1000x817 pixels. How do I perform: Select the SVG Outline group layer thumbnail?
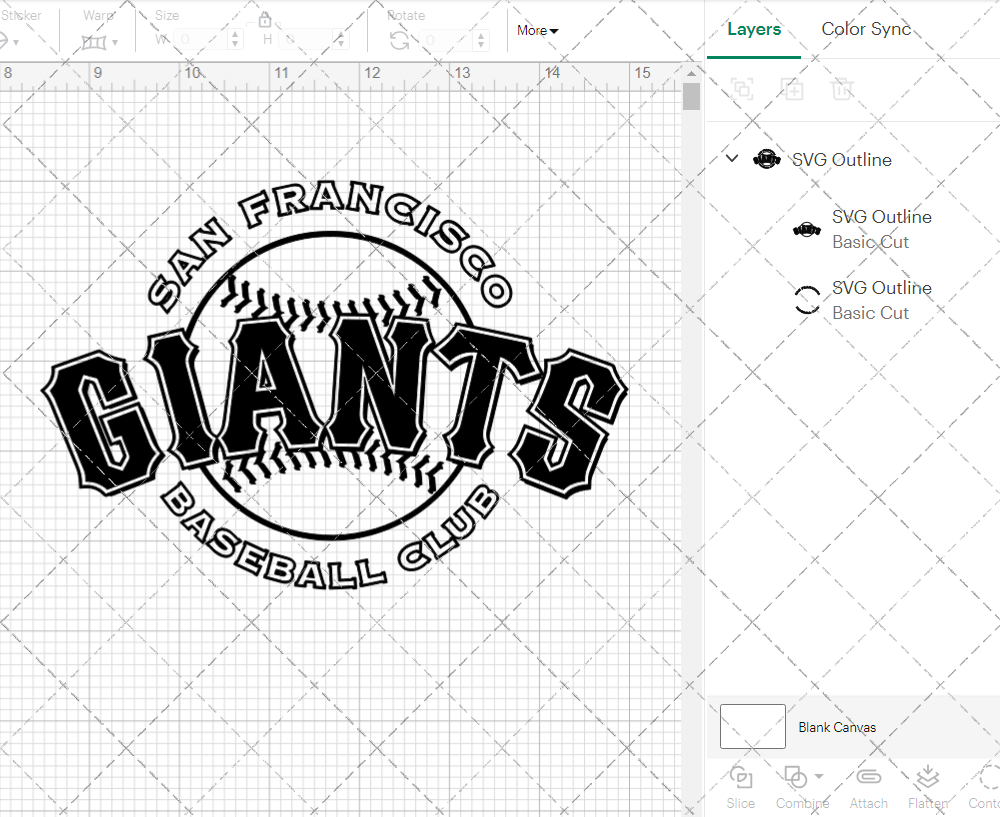pyautogui.click(x=767, y=159)
